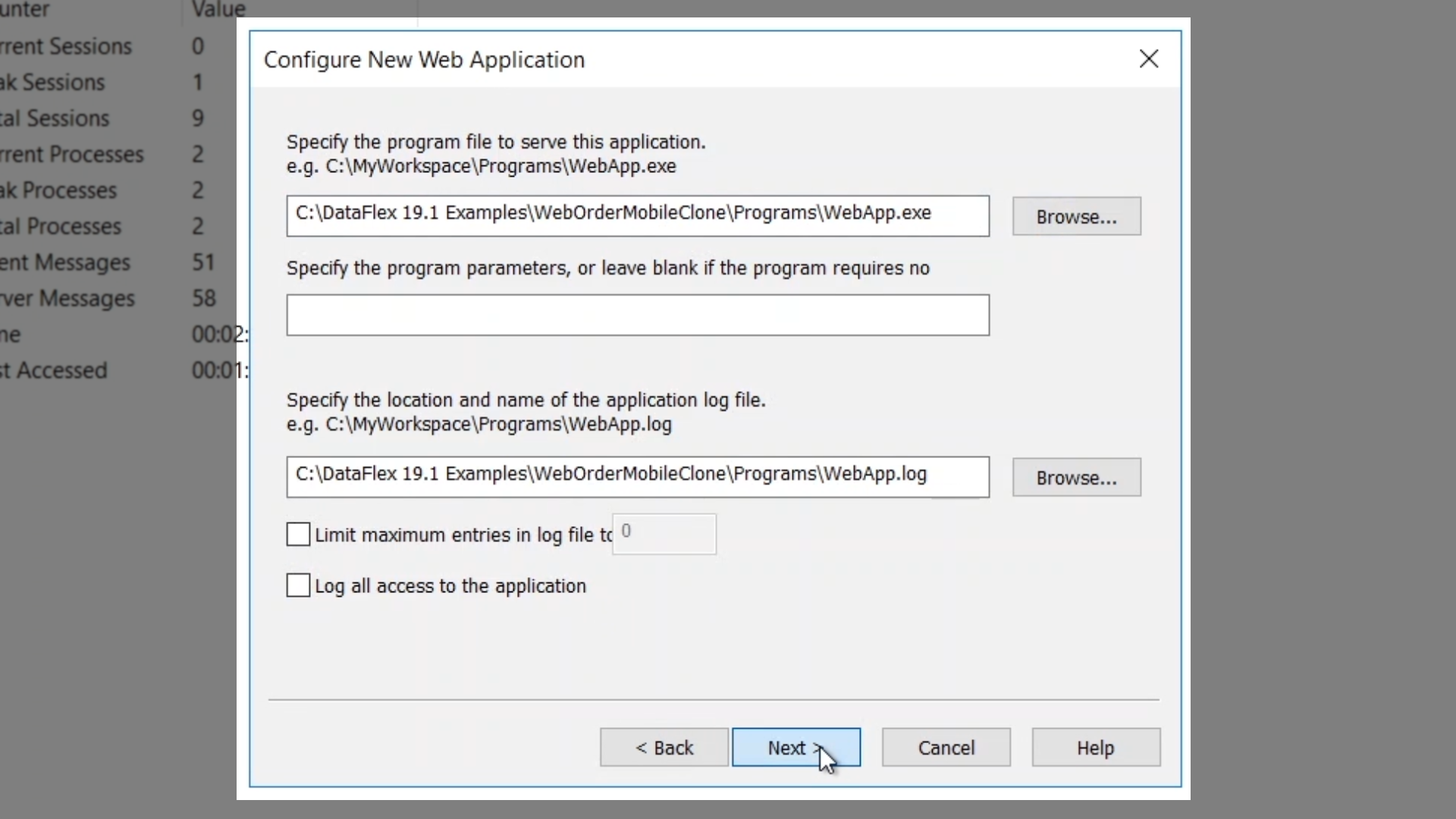This screenshot has width=1456, height=819.
Task: Close the Configure New Web Application dialog
Action: tap(1148, 59)
